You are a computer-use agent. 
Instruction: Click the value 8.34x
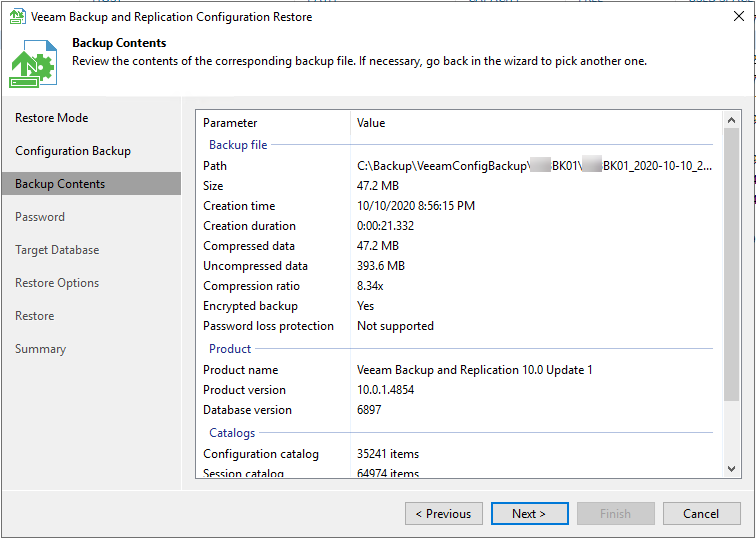pyautogui.click(x=370, y=286)
